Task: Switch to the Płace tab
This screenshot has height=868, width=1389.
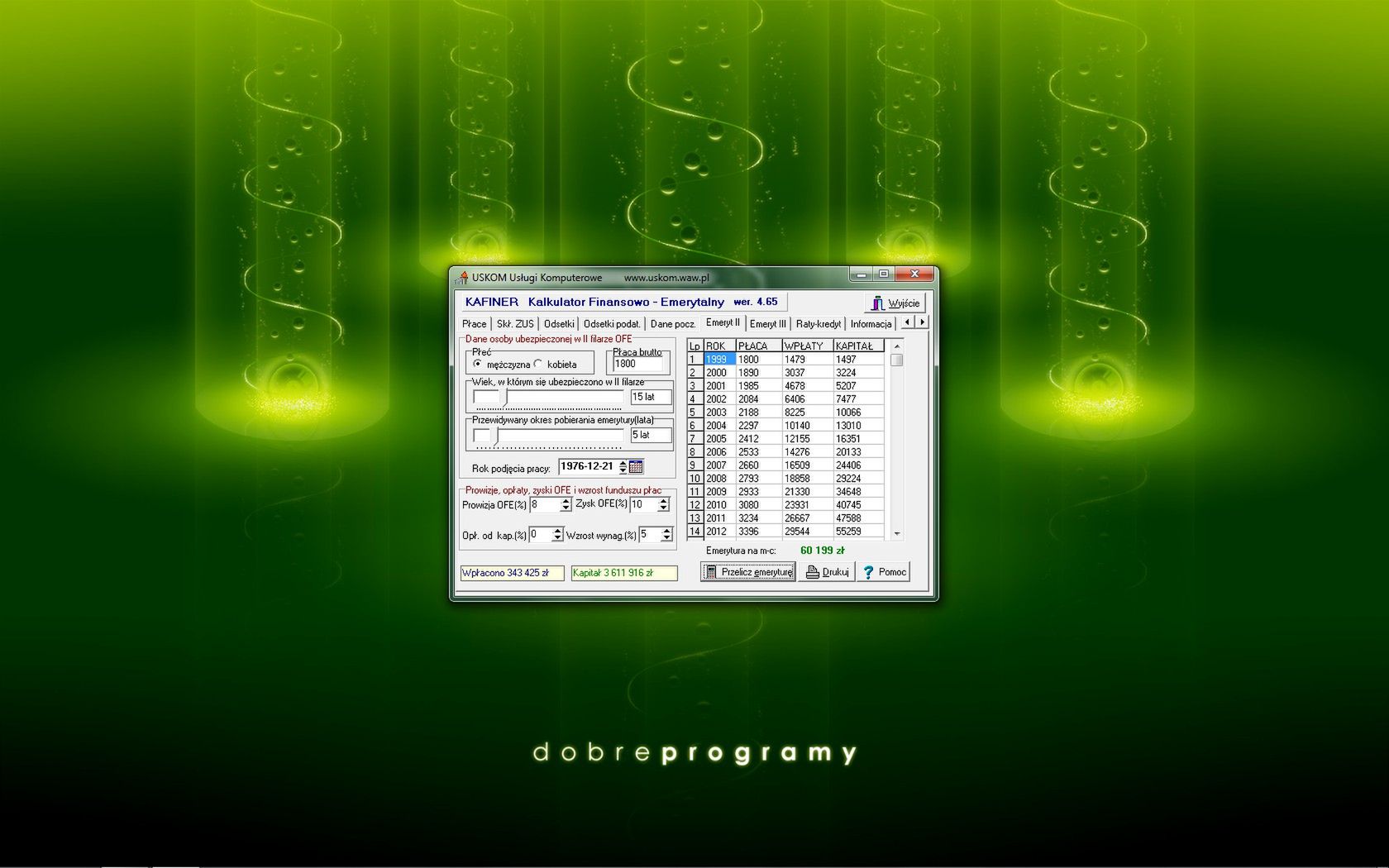Action: pyautogui.click(x=474, y=324)
